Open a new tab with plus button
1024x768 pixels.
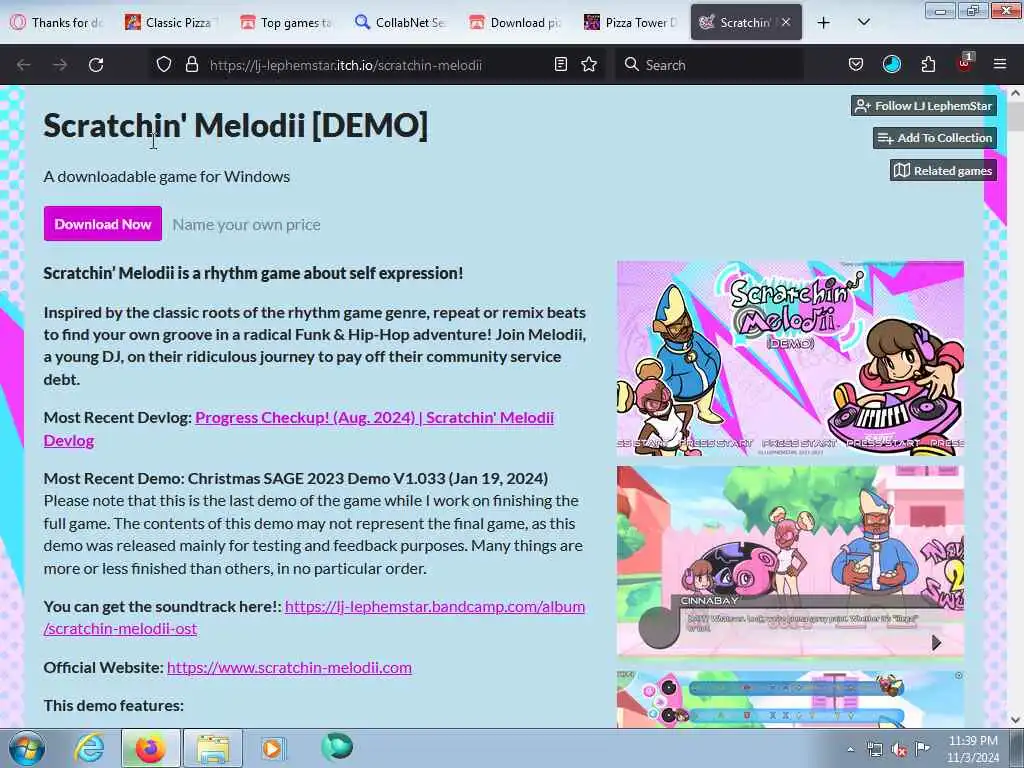coord(824,23)
